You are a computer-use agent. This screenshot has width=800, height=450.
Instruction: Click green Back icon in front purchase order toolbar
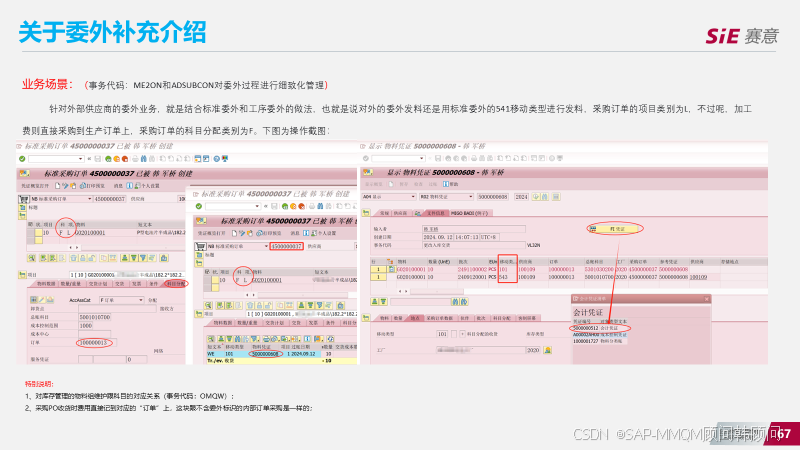[x=285, y=207]
